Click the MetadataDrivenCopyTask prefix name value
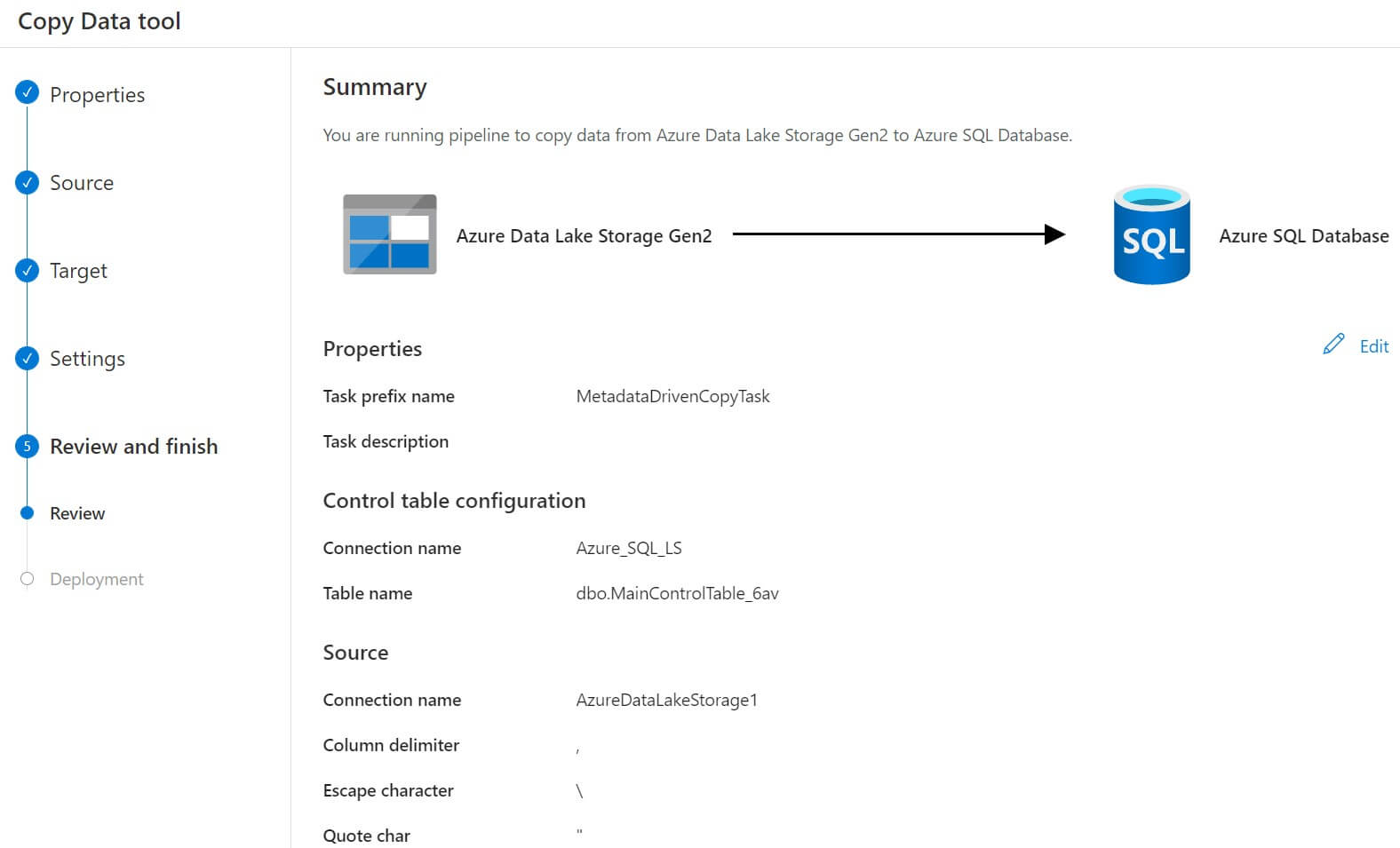 click(x=672, y=396)
